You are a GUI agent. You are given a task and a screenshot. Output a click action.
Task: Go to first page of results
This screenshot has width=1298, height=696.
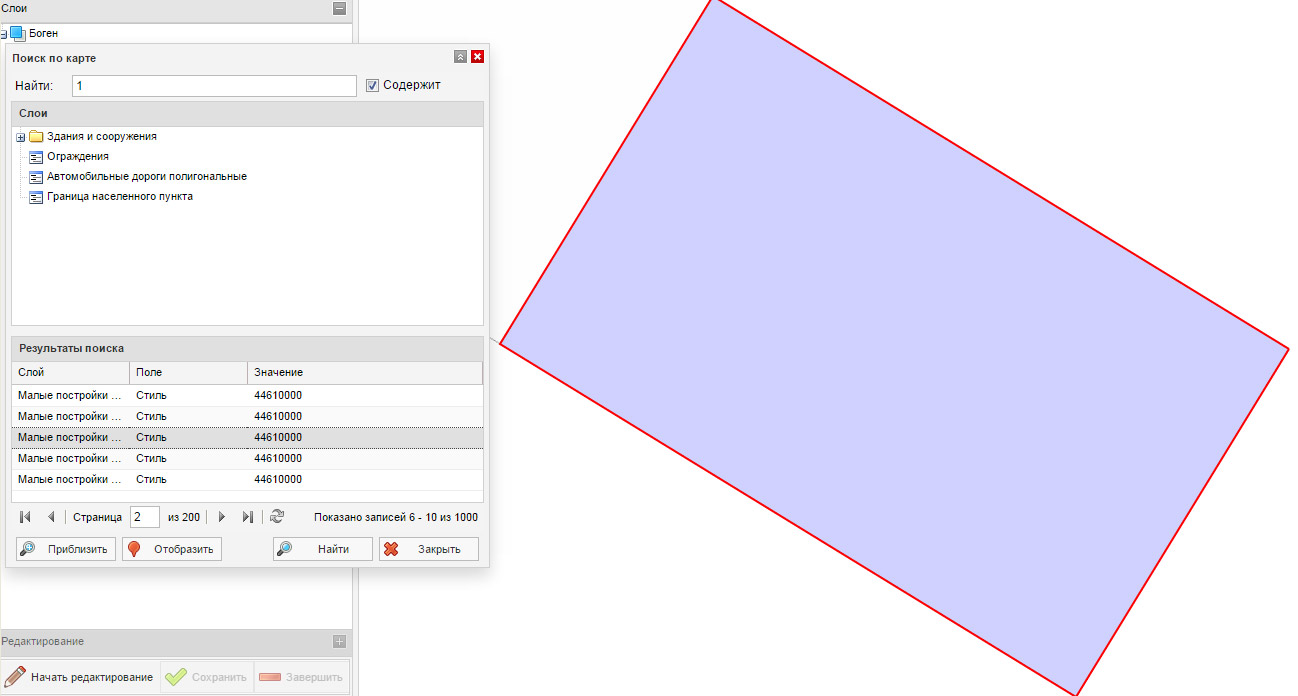pos(25,517)
